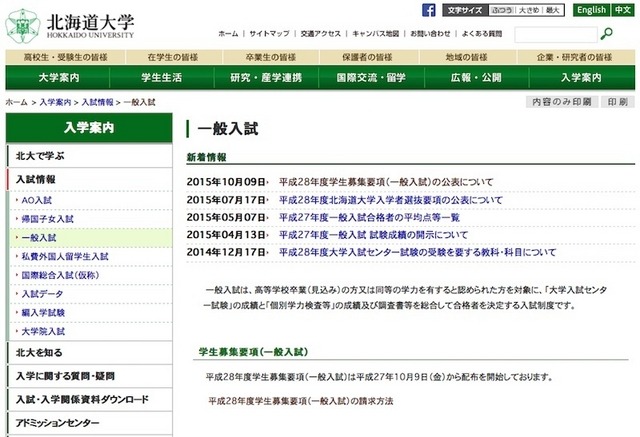The width and height of the screenshot is (640, 437).
Task: Open 国際総合入試(仮称) in the sidebar
Action: pos(60,275)
